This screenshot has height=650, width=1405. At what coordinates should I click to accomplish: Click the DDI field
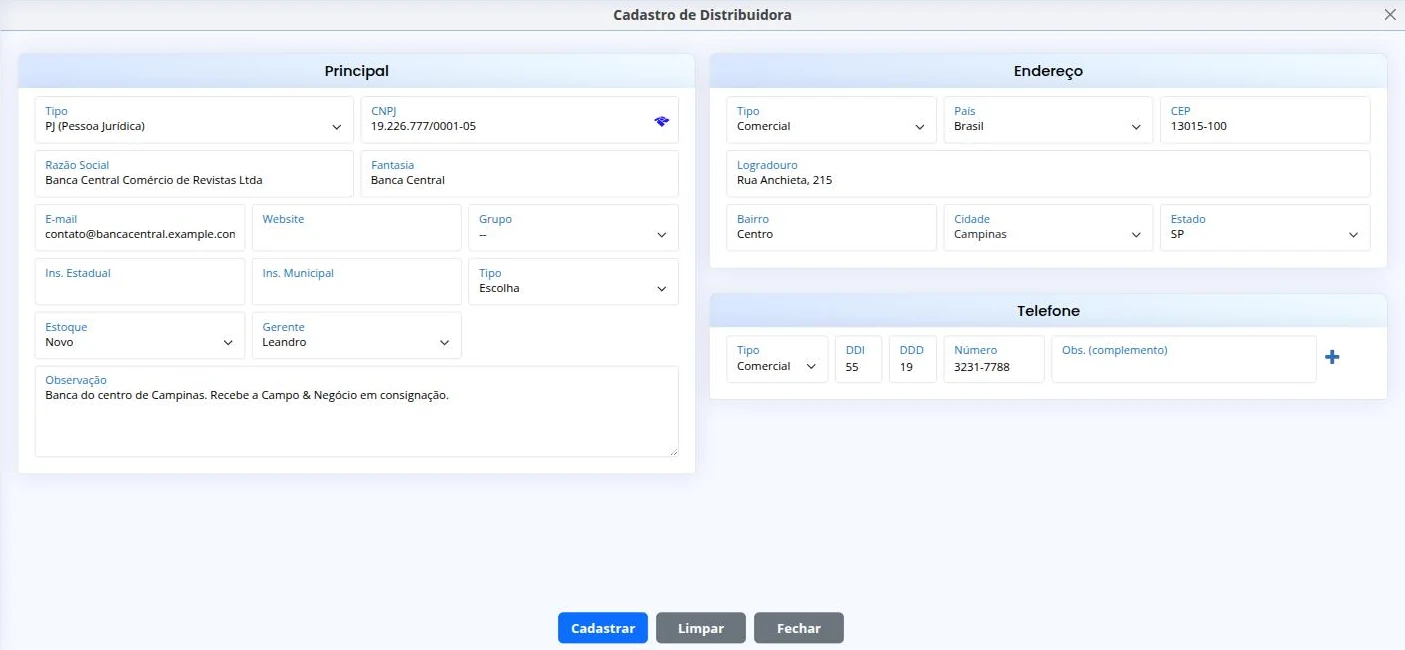coord(859,359)
